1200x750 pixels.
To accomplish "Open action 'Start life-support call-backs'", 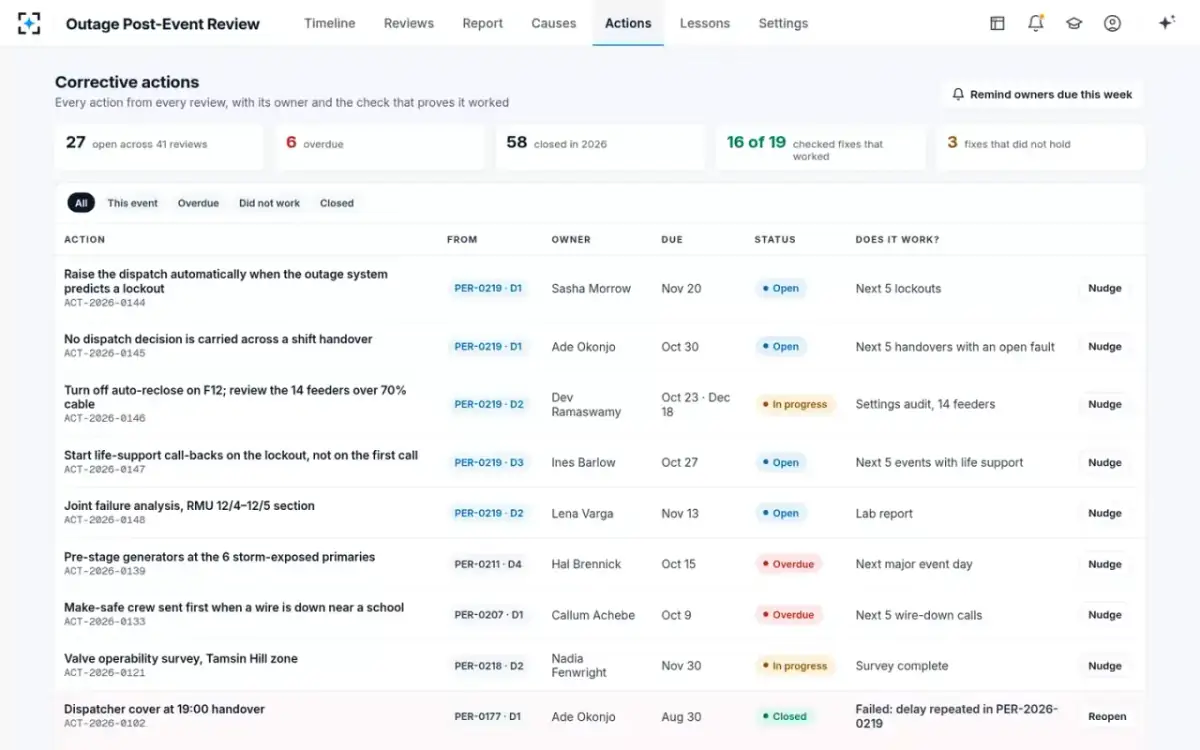I will pos(241,455).
